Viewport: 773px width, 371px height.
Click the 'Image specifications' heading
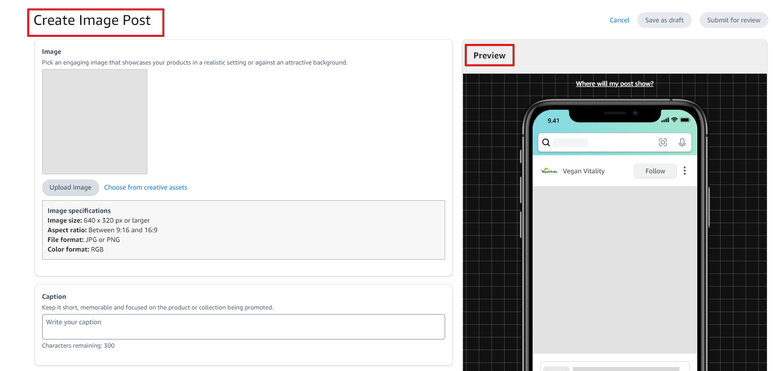click(x=79, y=210)
